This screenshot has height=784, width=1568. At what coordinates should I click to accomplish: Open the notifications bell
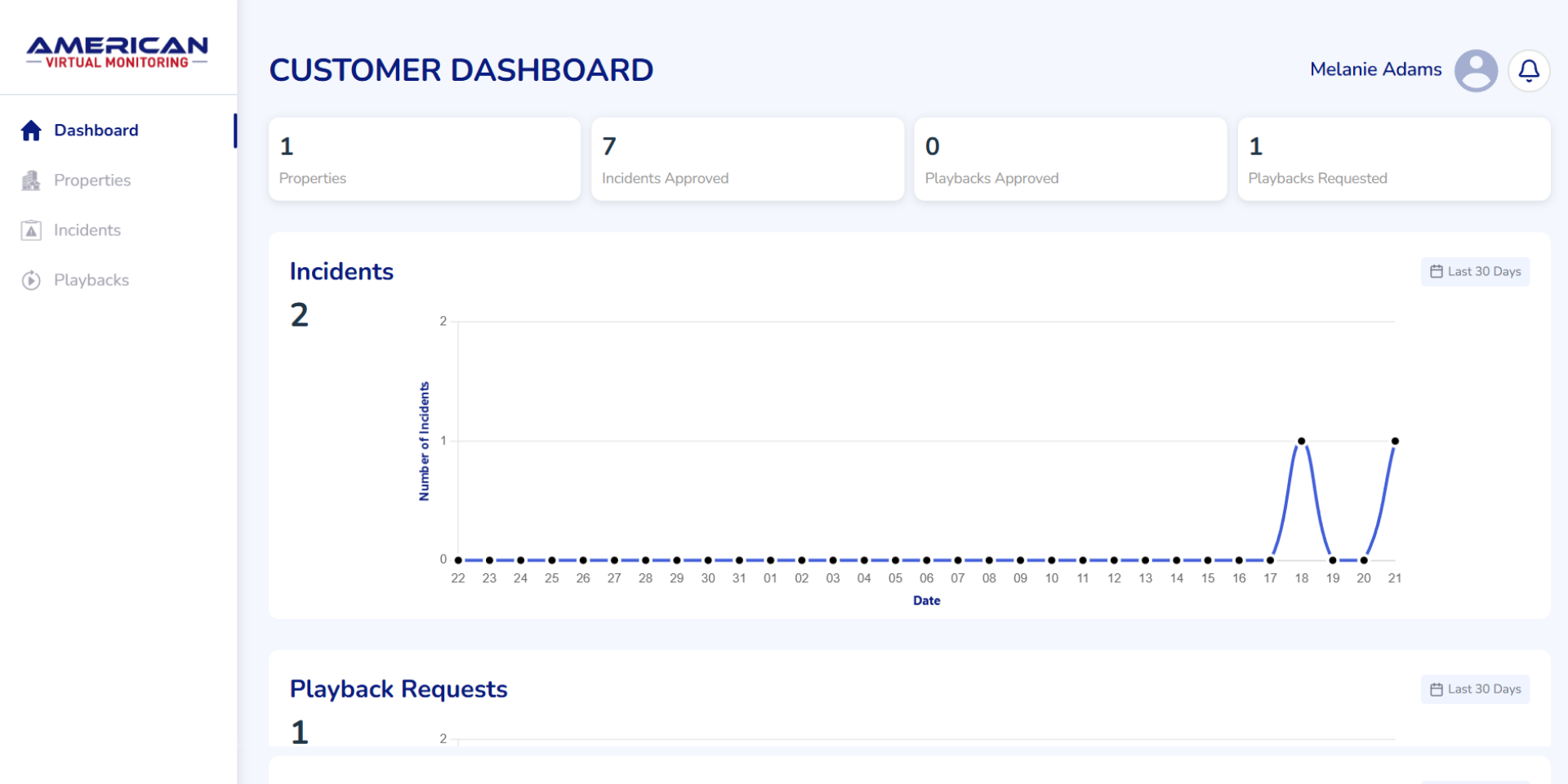point(1529,71)
